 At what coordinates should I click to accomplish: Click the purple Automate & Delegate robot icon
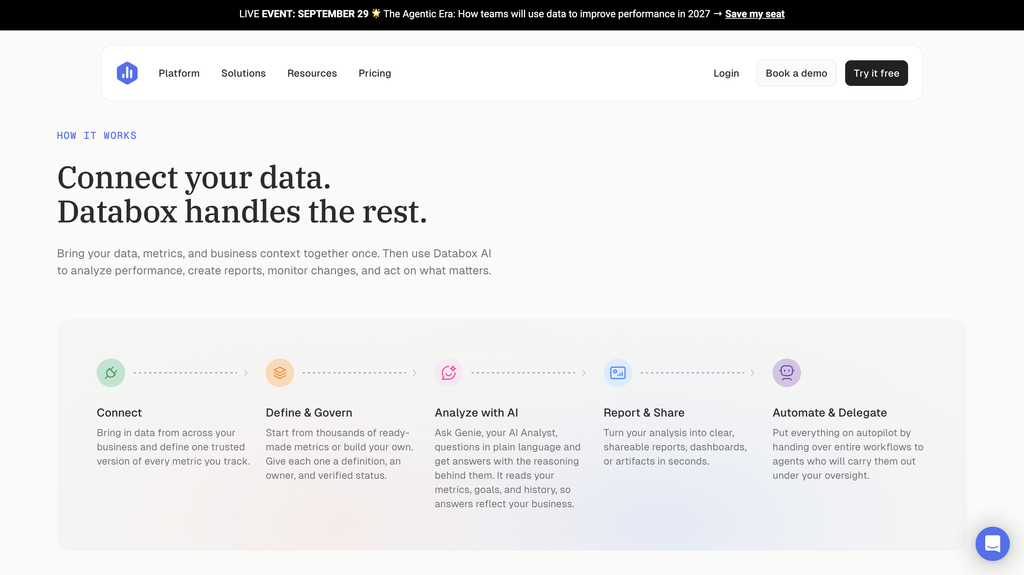[787, 373]
